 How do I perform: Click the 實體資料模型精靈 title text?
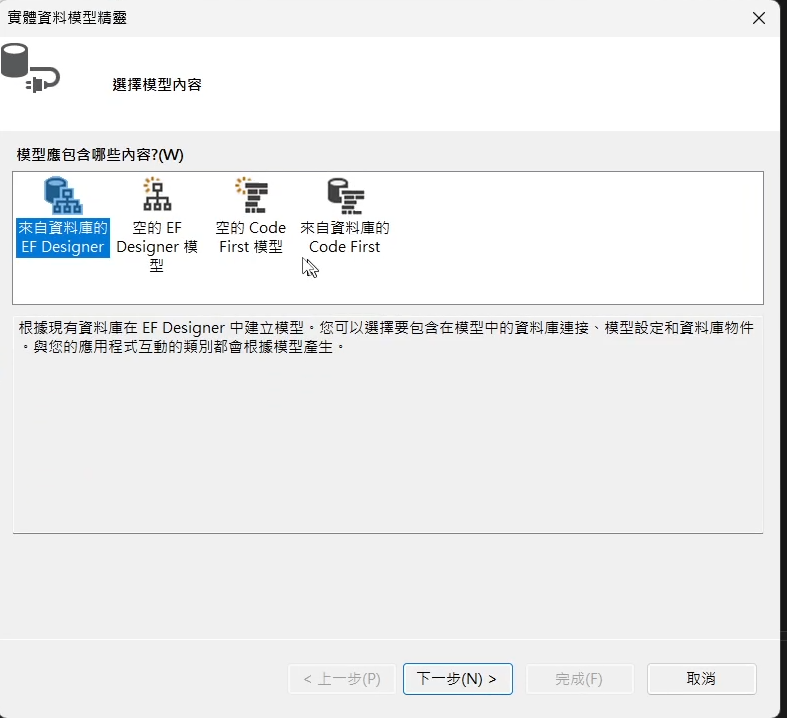pos(67,18)
